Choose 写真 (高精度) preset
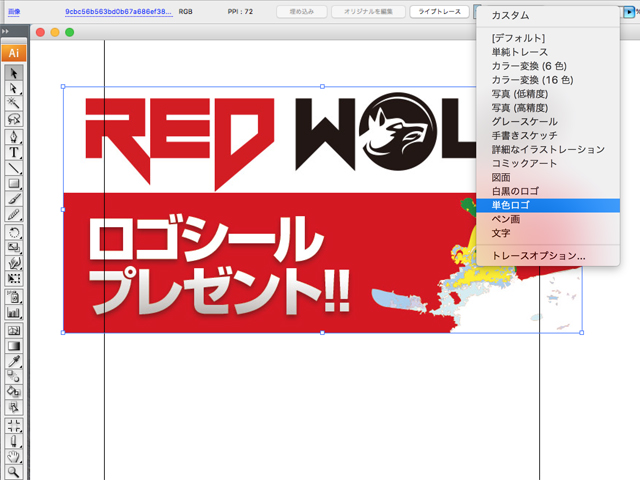The image size is (640, 480). (548, 108)
